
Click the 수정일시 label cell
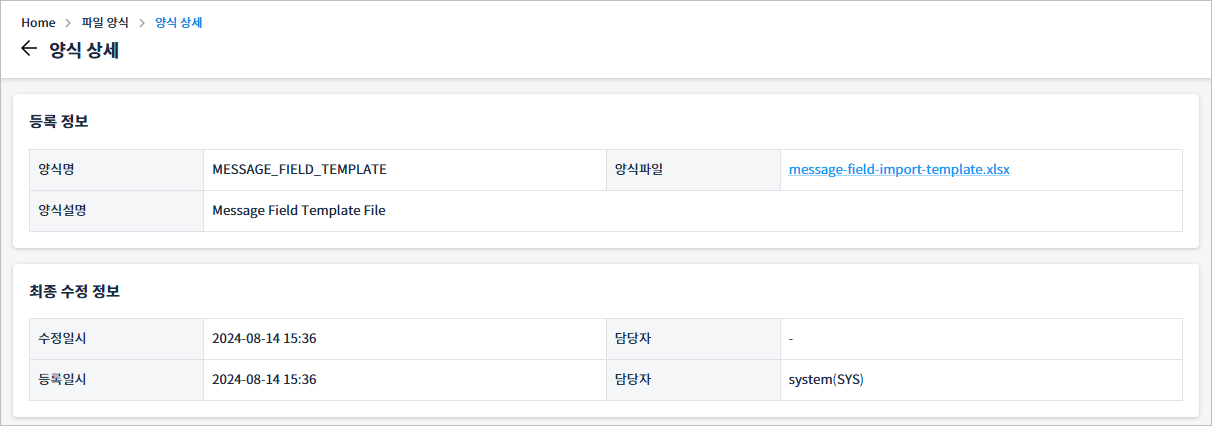[x=116, y=339]
